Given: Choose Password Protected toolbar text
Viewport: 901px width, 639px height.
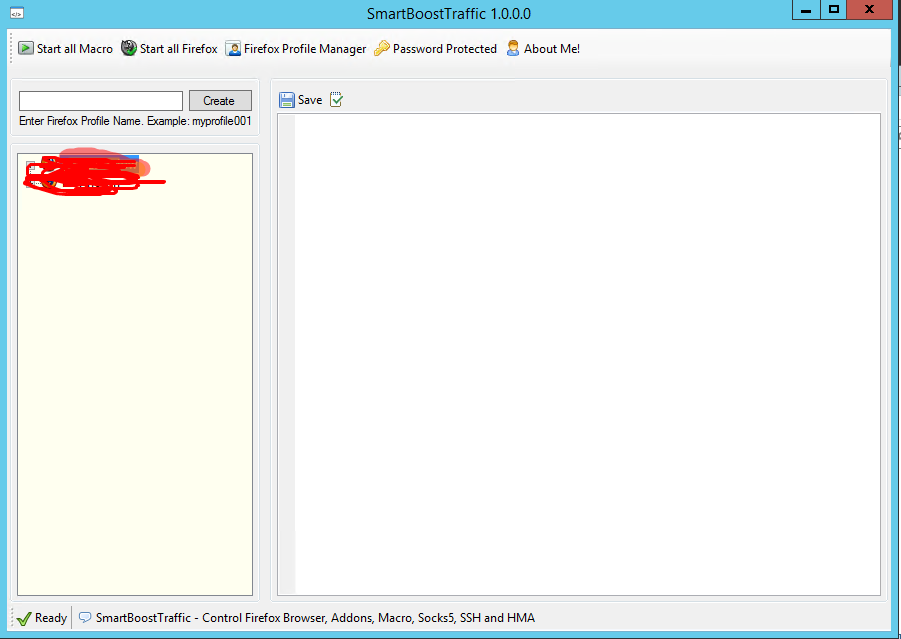Looking at the screenshot, I should tap(445, 49).
